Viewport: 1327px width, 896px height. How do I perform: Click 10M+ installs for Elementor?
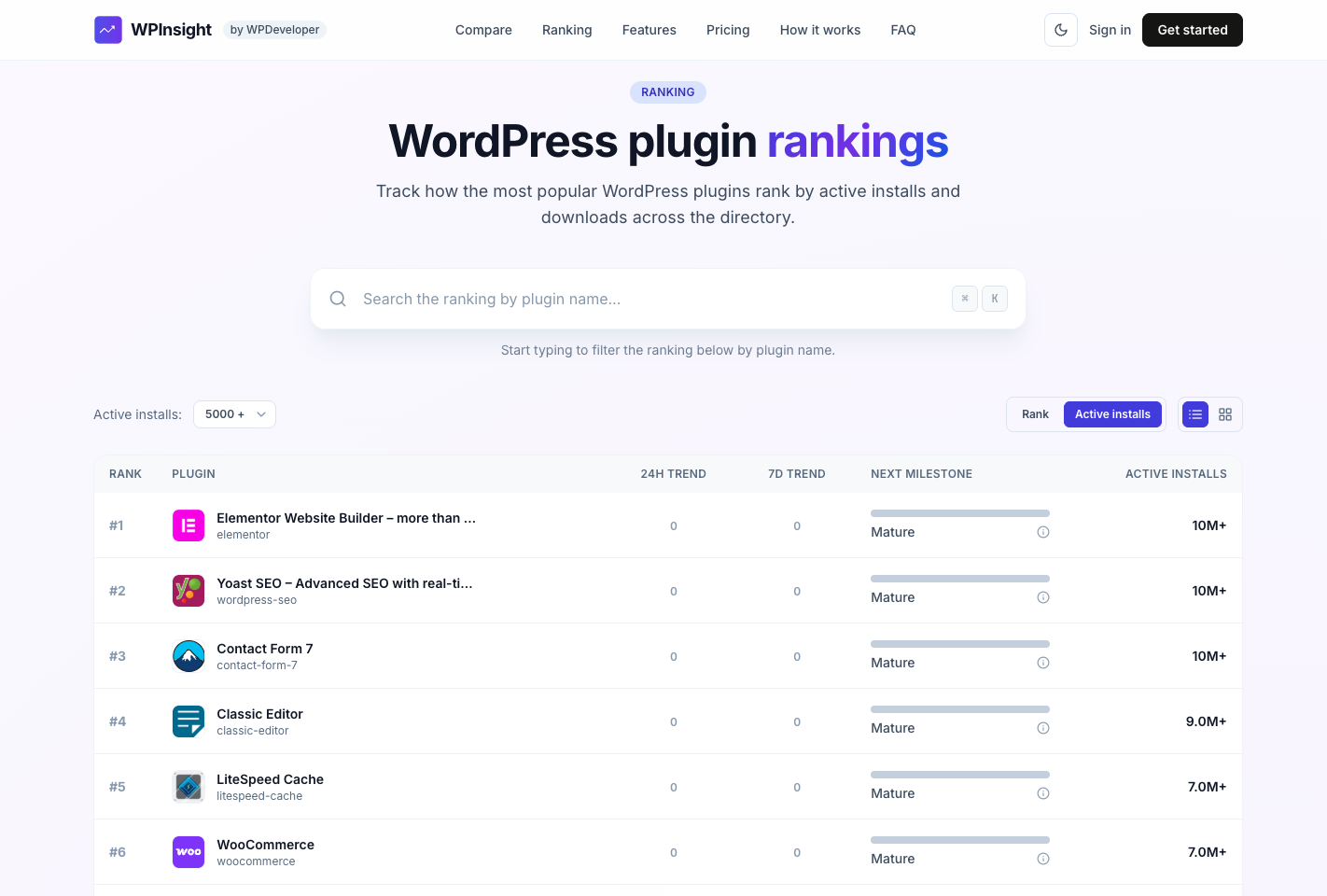click(x=1208, y=525)
